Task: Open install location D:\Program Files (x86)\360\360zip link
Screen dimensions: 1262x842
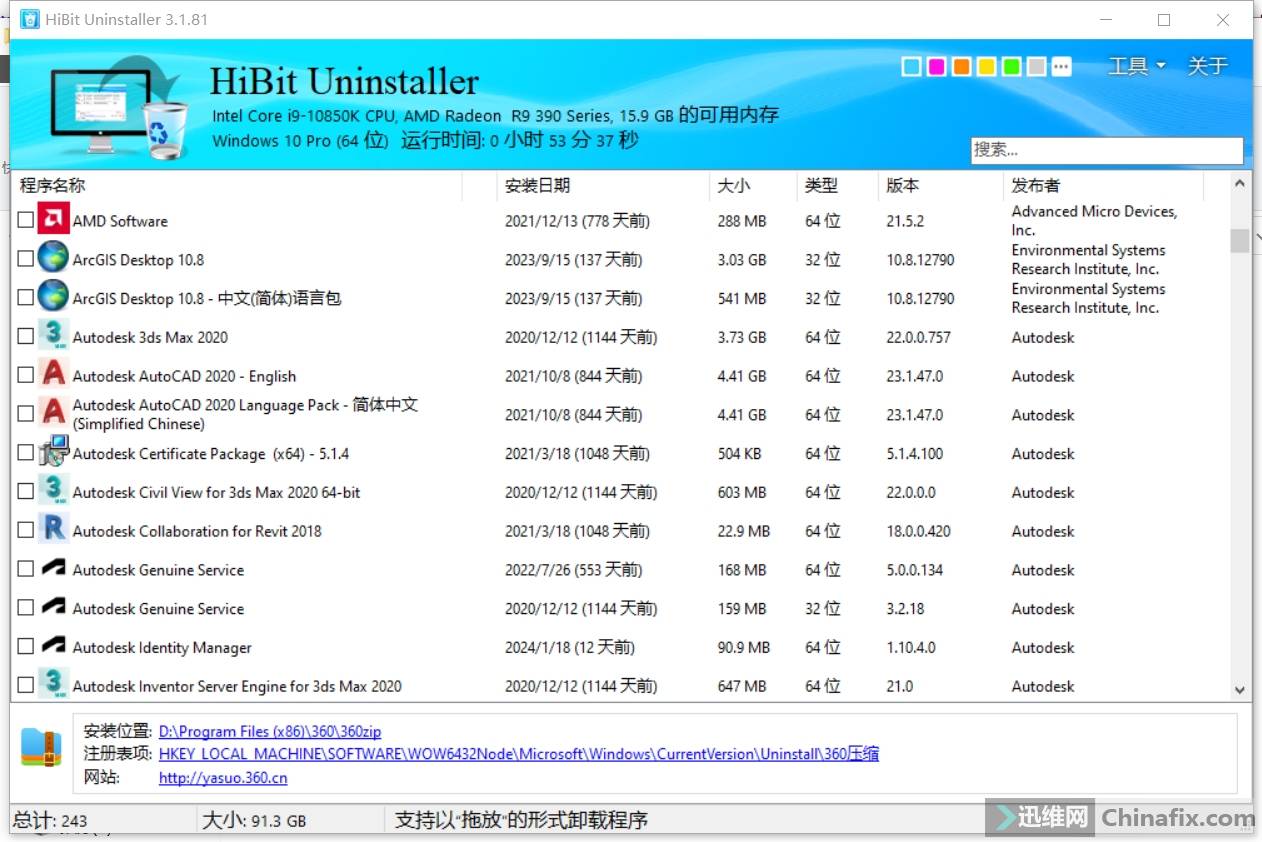Action: pyautogui.click(x=270, y=731)
